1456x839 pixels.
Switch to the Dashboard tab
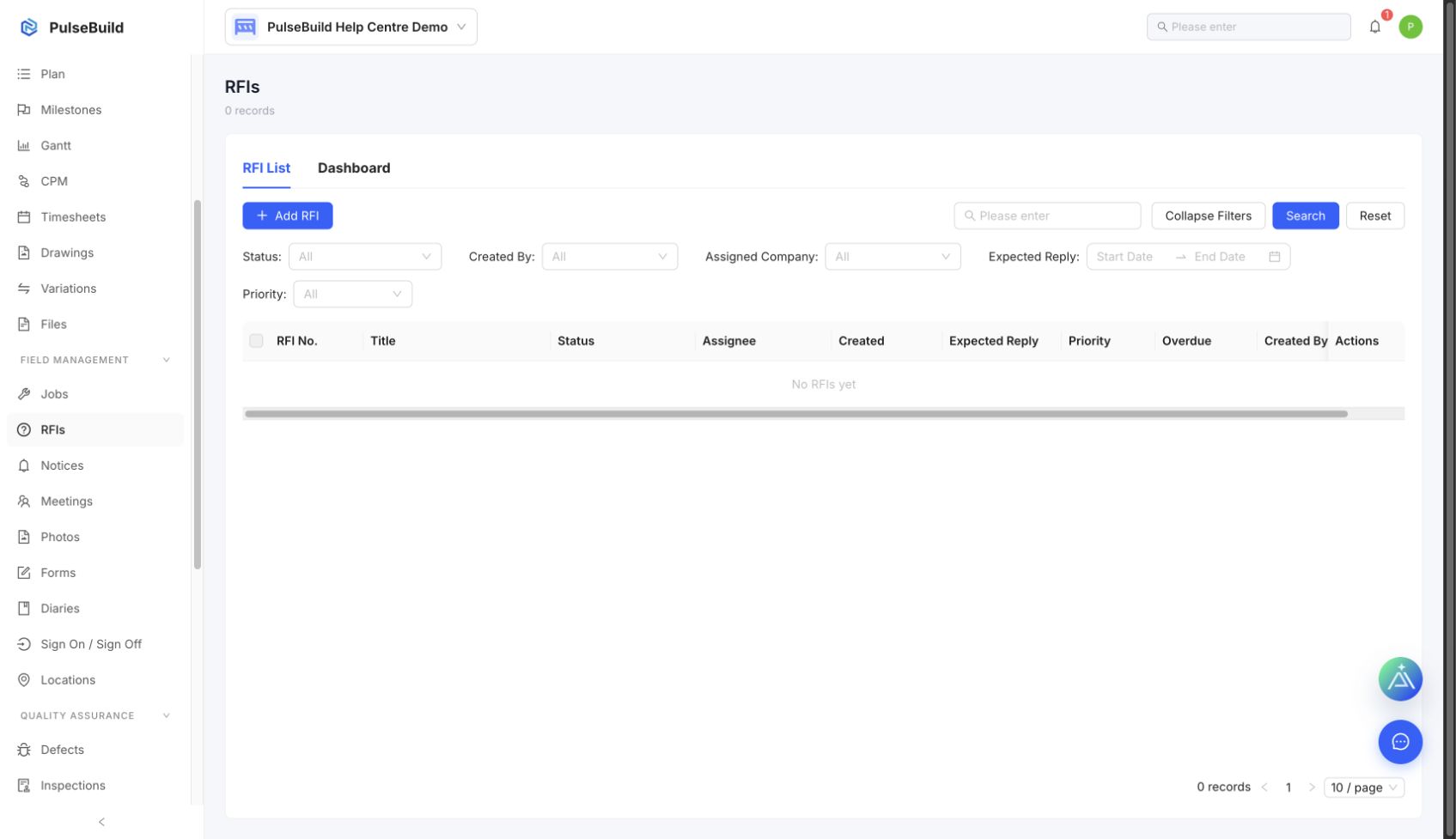click(354, 168)
